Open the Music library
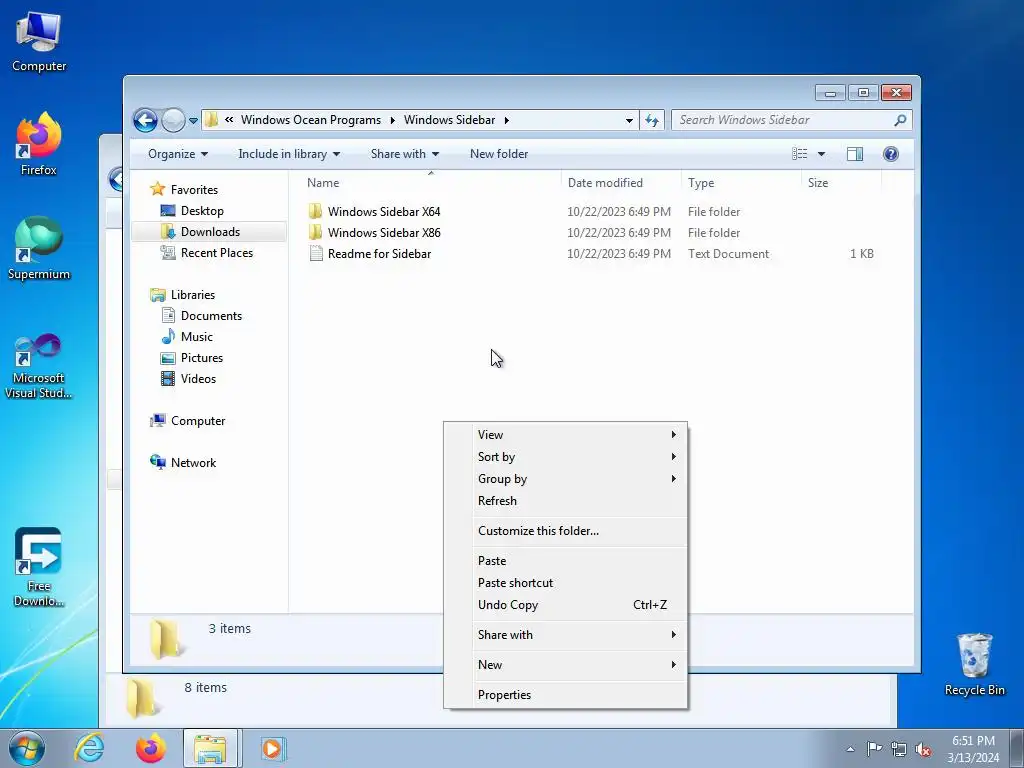This screenshot has height=768, width=1024. pyautogui.click(x=197, y=336)
